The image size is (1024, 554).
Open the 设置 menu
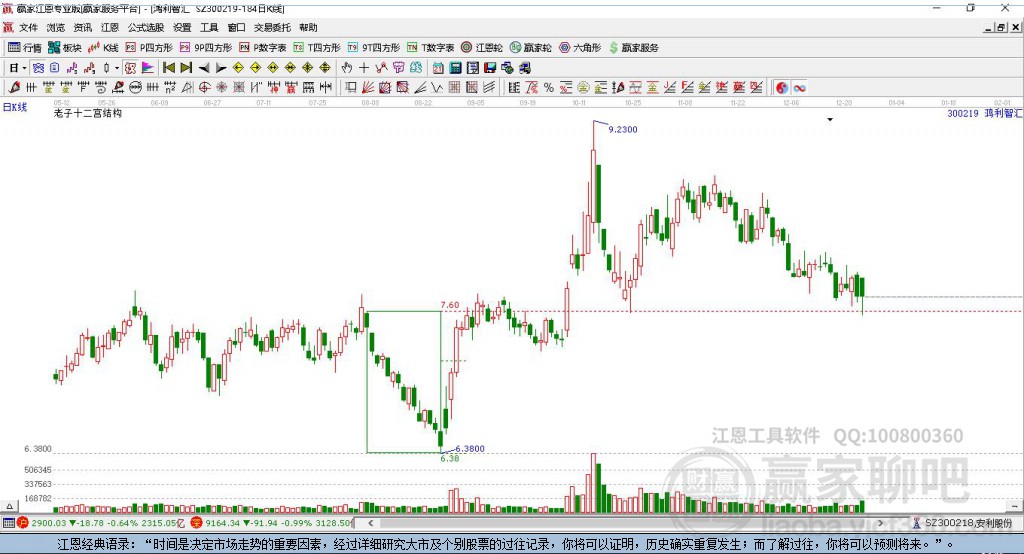tap(182, 27)
